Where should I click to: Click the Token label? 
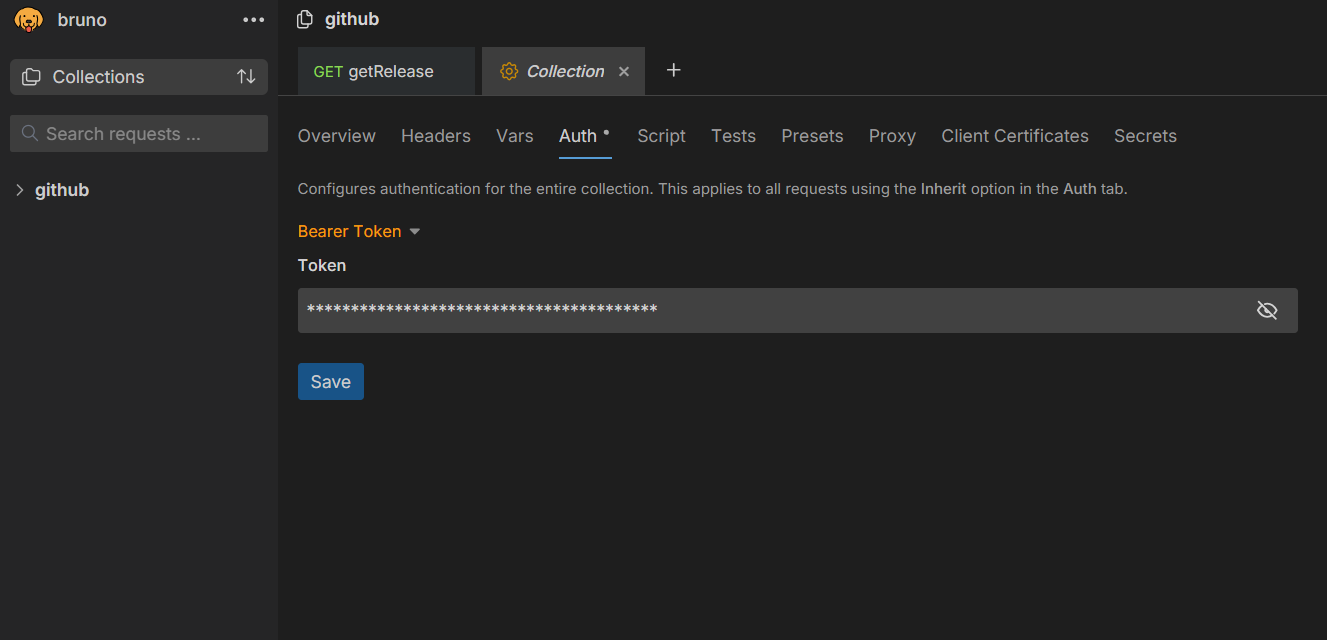point(322,265)
